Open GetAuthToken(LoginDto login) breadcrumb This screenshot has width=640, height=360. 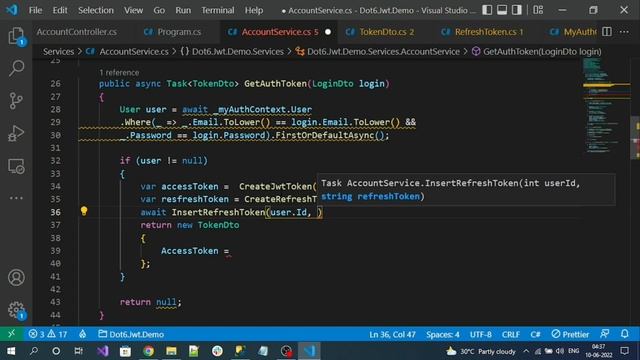pos(542,51)
